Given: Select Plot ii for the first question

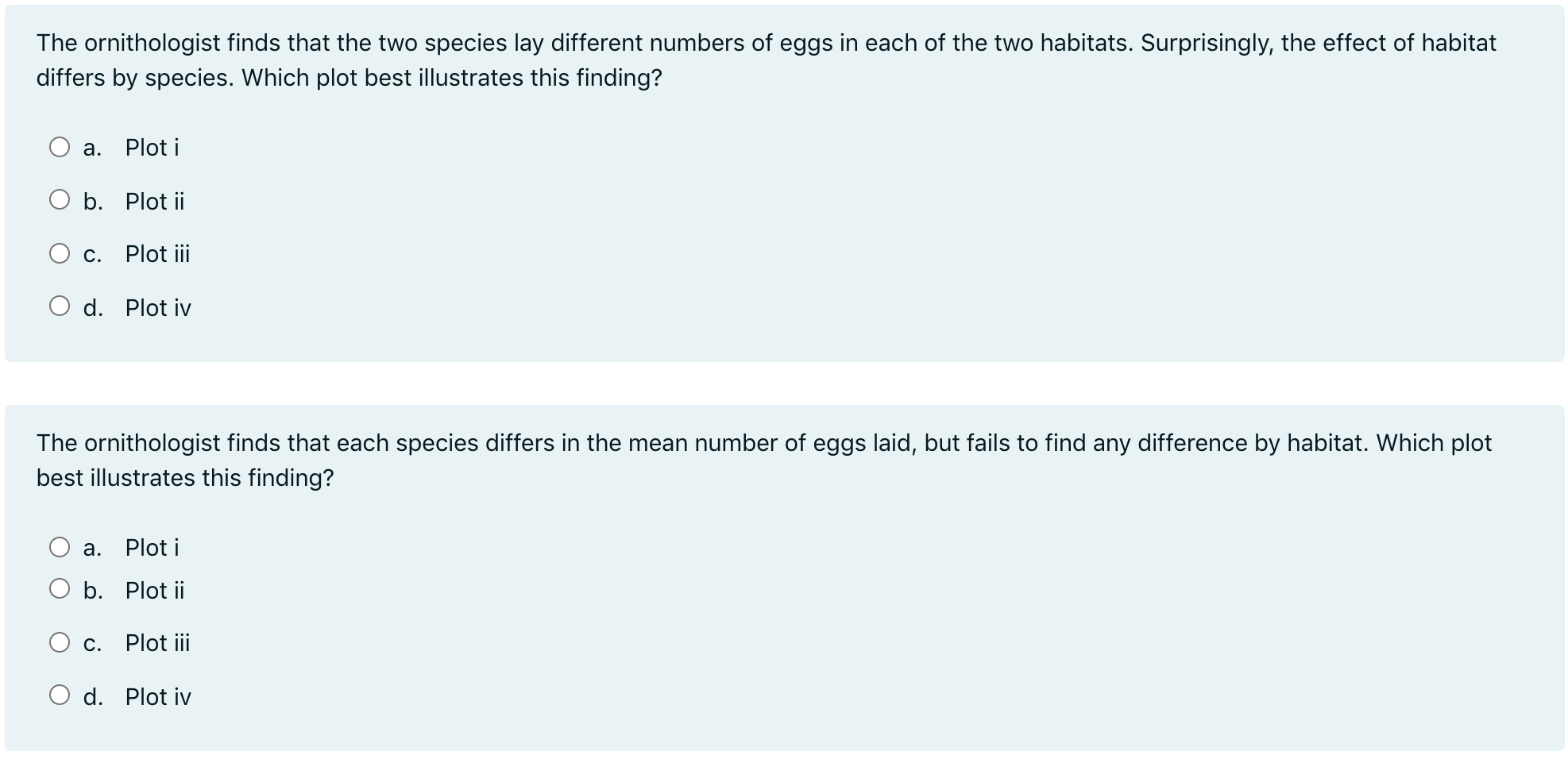Looking at the screenshot, I should click(60, 200).
